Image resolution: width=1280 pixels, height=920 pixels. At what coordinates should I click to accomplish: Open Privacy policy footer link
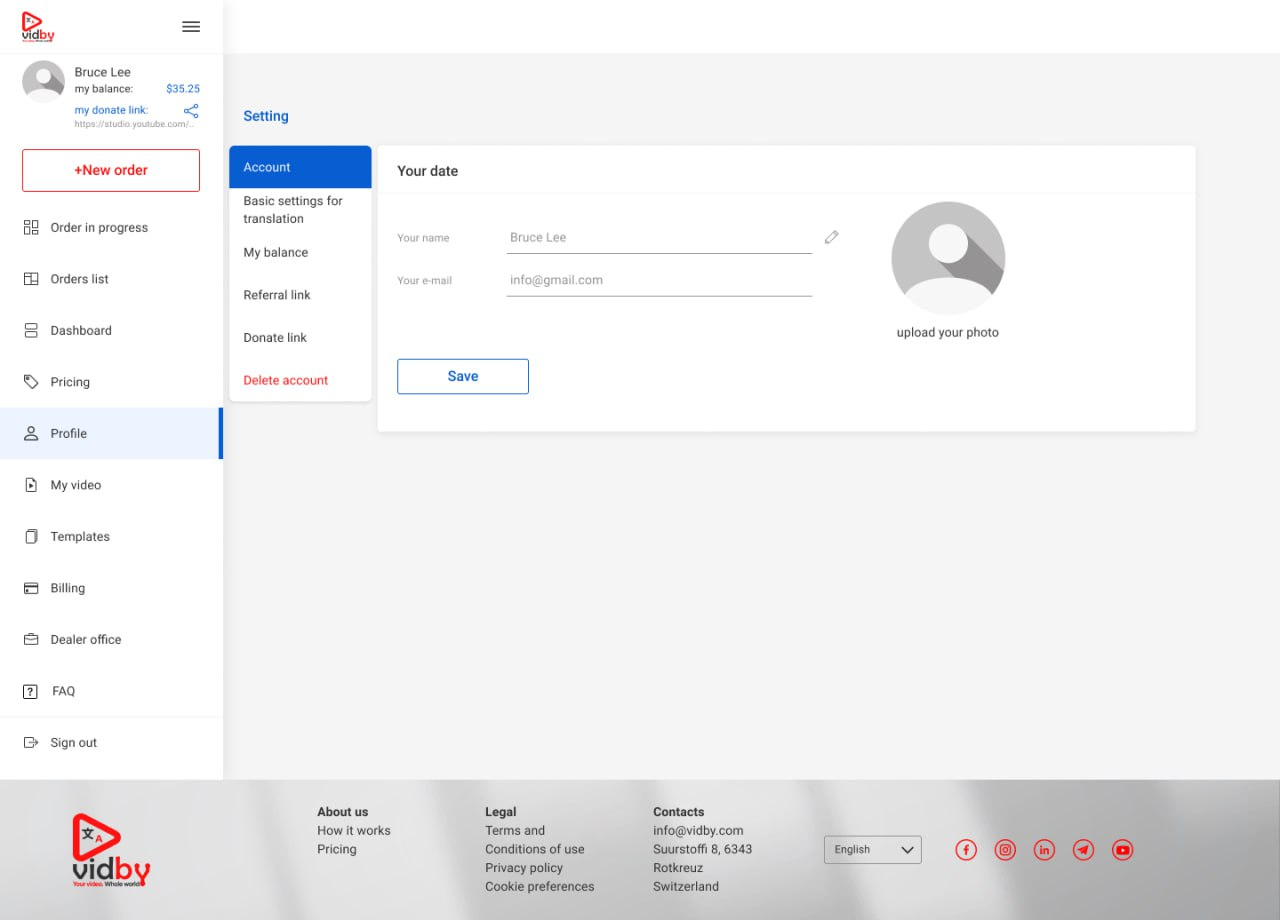pyautogui.click(x=524, y=868)
